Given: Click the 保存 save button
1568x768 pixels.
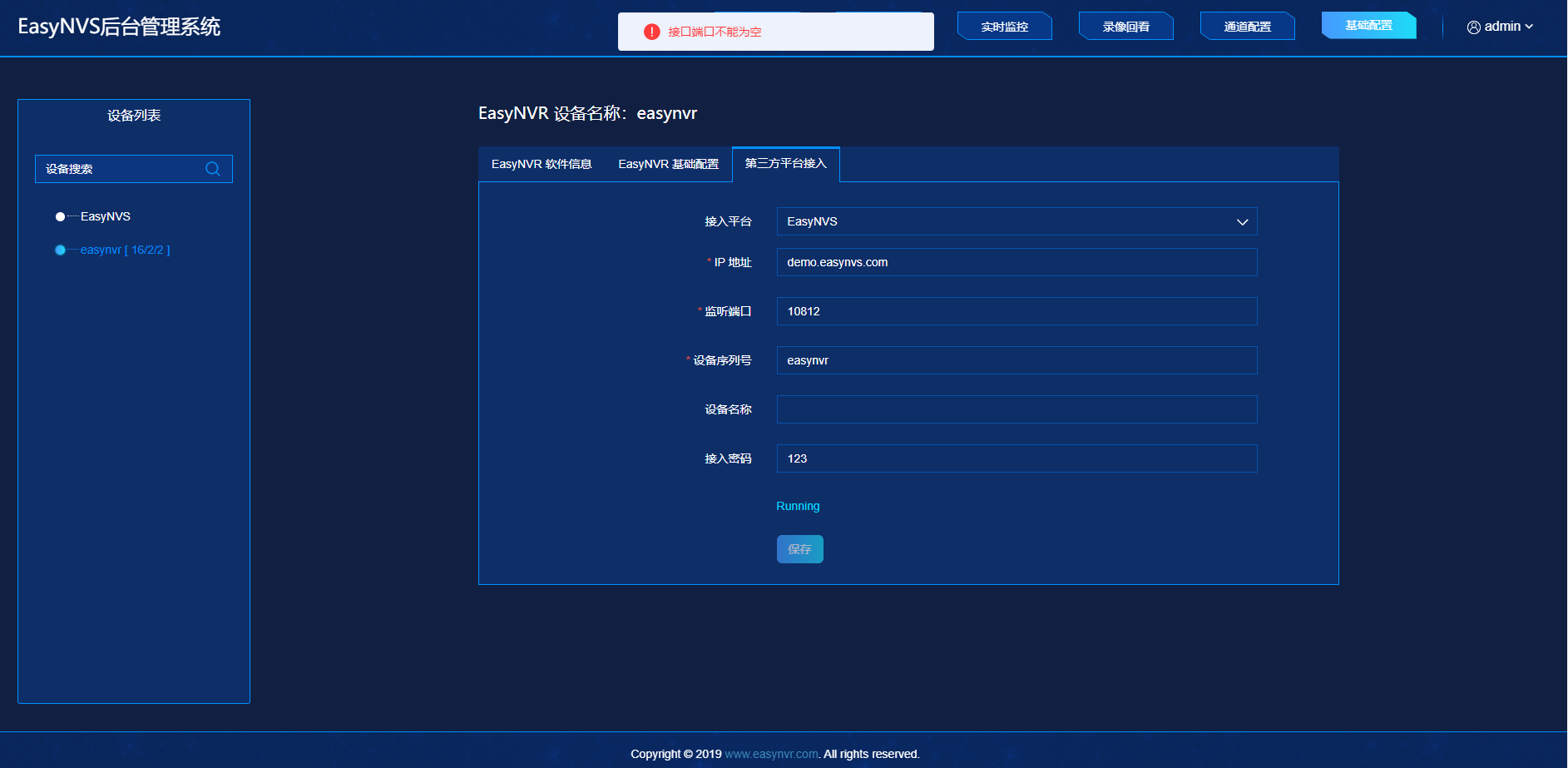Looking at the screenshot, I should 799,549.
